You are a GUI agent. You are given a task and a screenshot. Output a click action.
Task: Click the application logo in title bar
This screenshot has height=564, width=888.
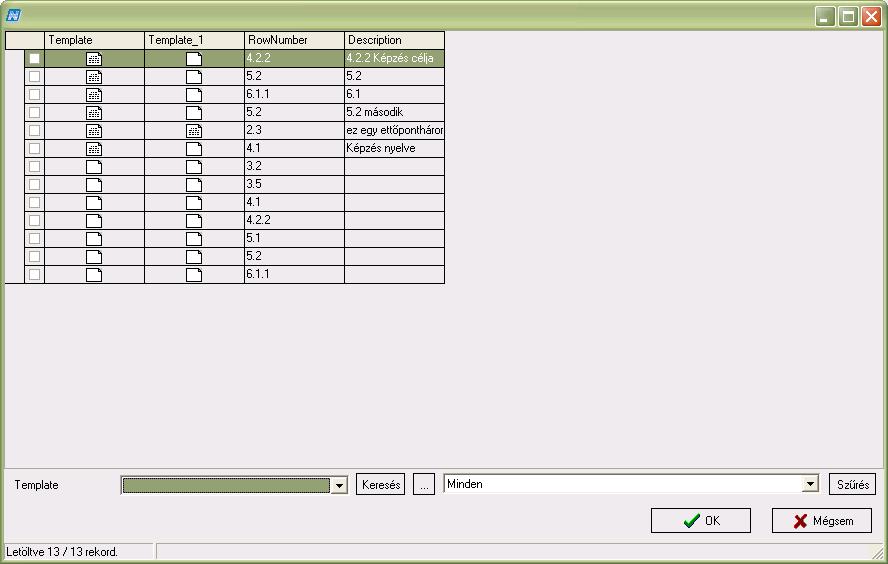tap(13, 16)
